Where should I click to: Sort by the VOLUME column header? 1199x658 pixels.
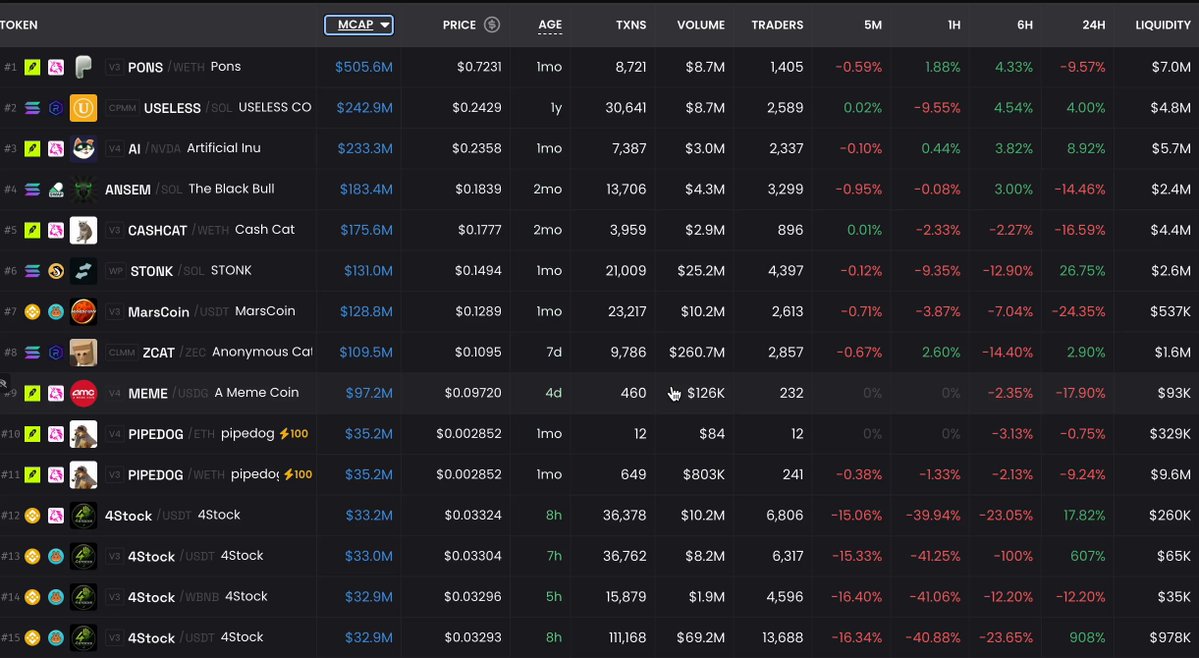click(700, 25)
